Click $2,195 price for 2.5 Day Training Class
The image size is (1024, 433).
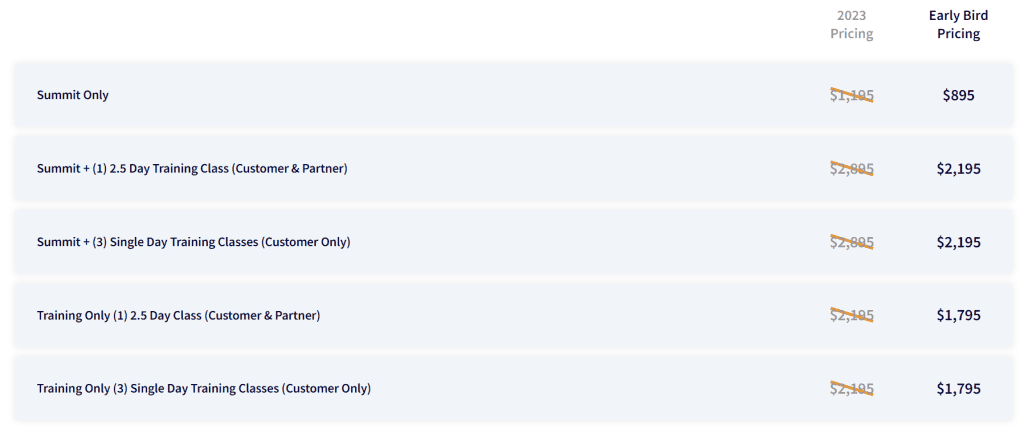(x=958, y=168)
